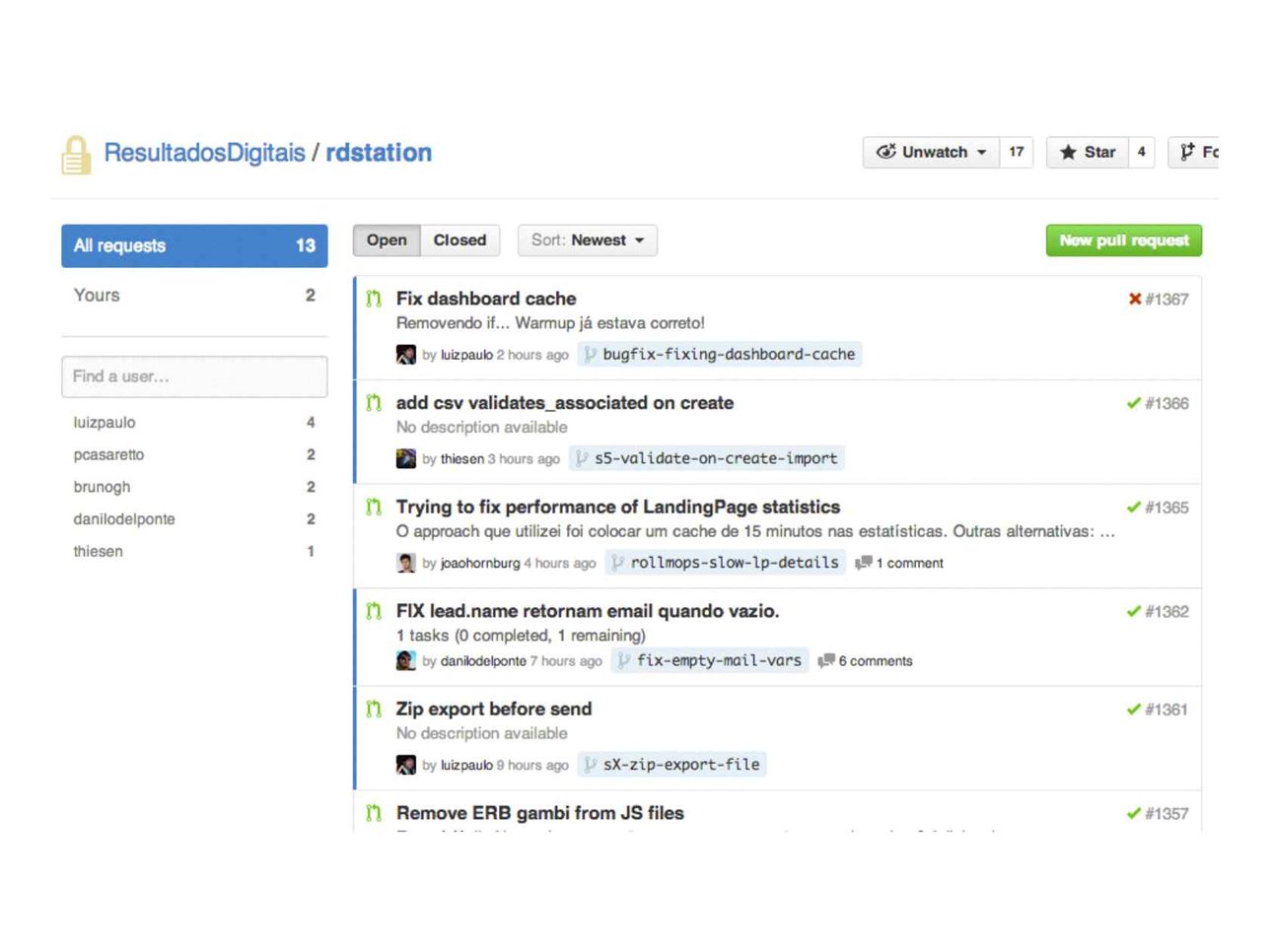The height and width of the screenshot is (952, 1270).
Task: Open the Fix dashboard cache pull request
Action: [x=486, y=299]
